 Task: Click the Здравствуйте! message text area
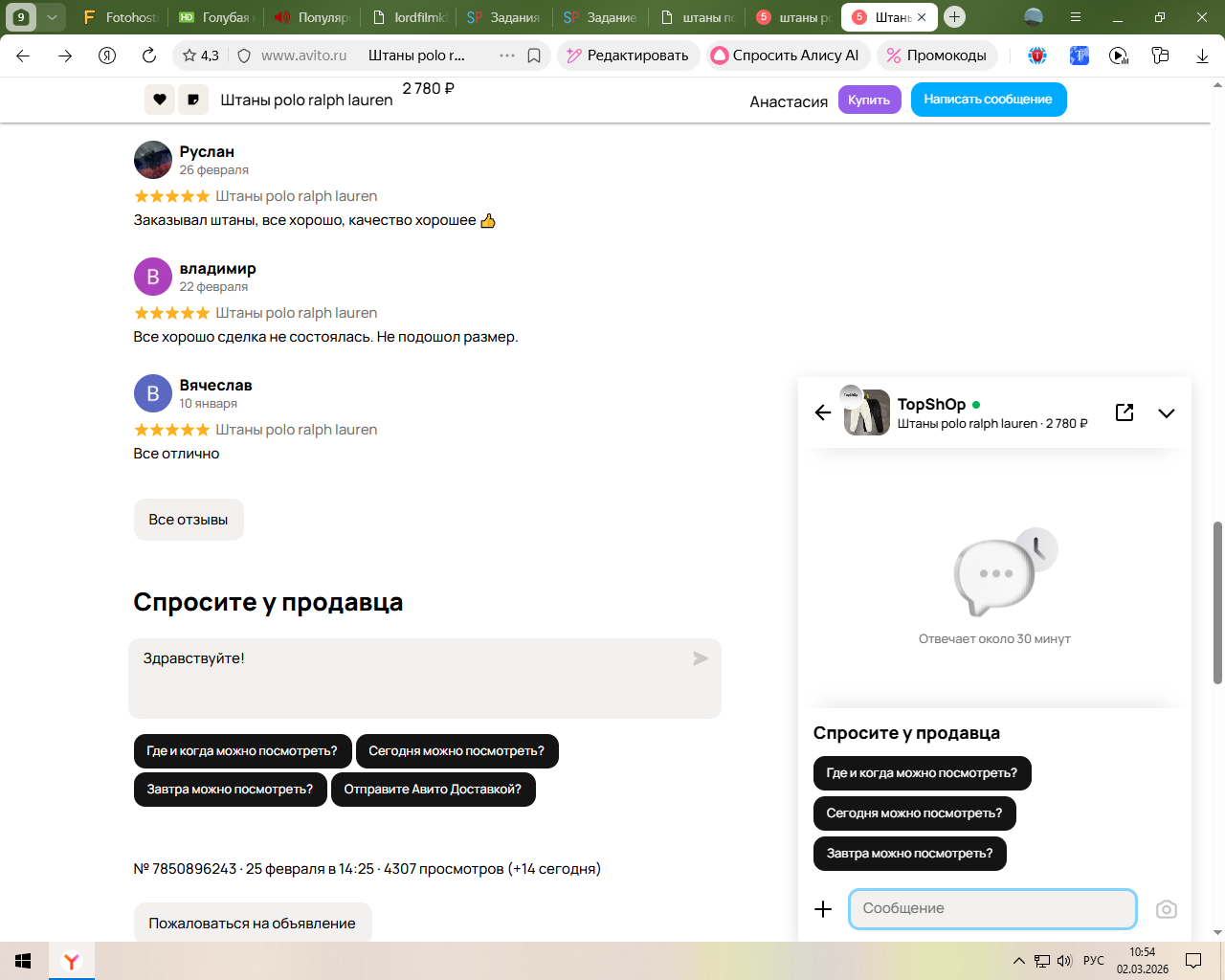tap(425, 679)
